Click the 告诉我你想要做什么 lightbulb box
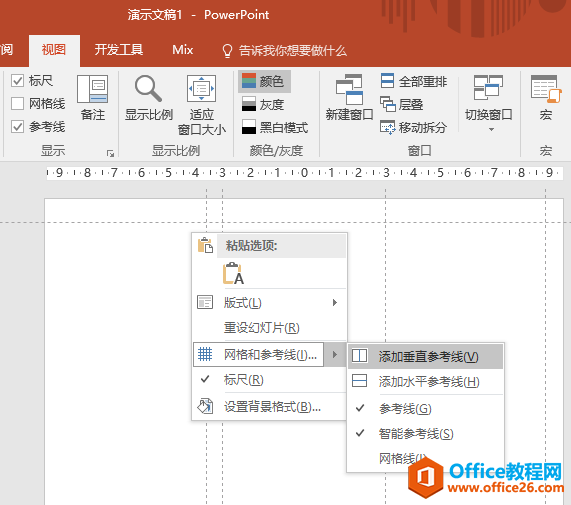571x505 pixels. [x=284, y=51]
